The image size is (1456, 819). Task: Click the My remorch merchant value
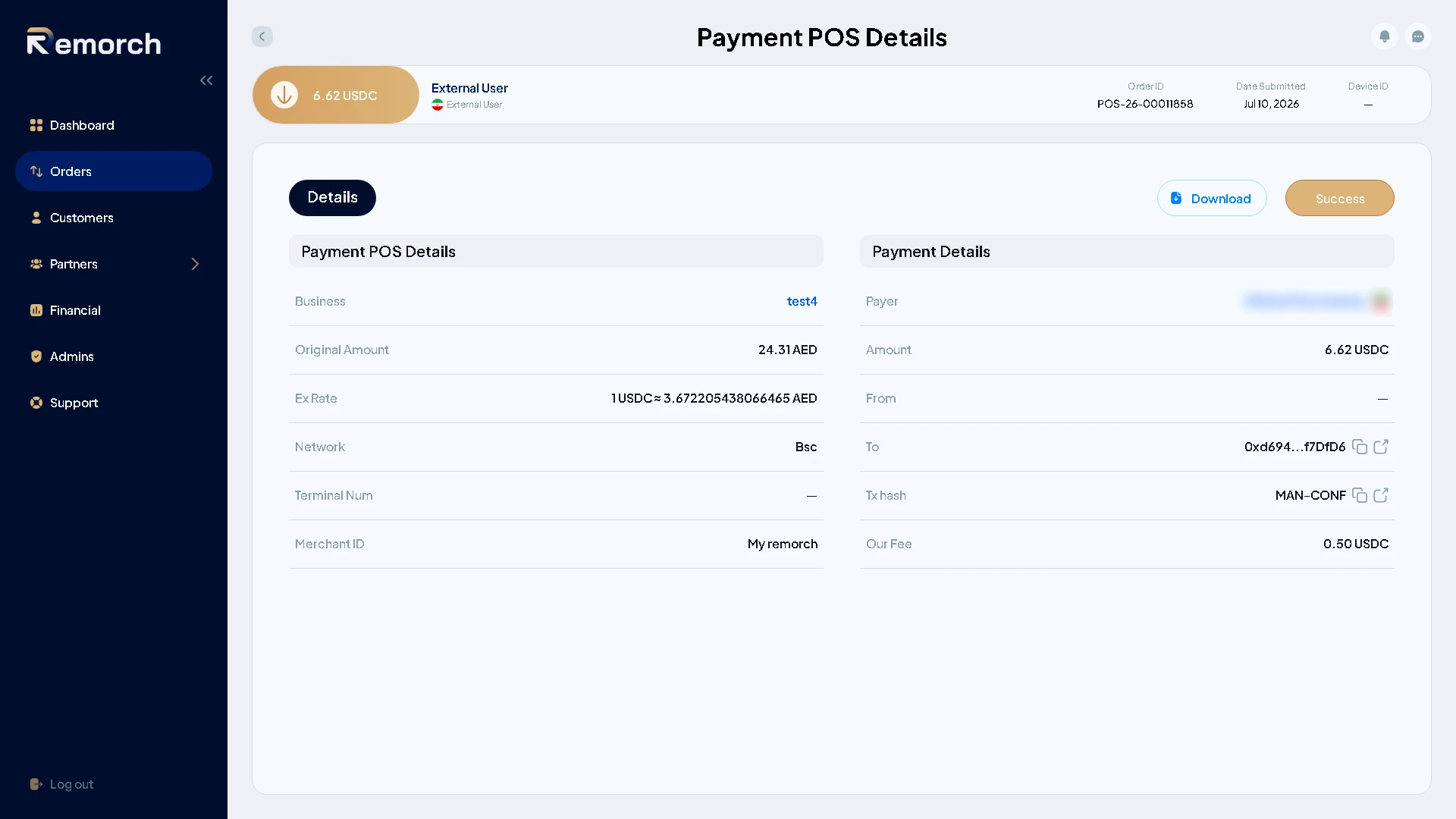click(x=783, y=544)
